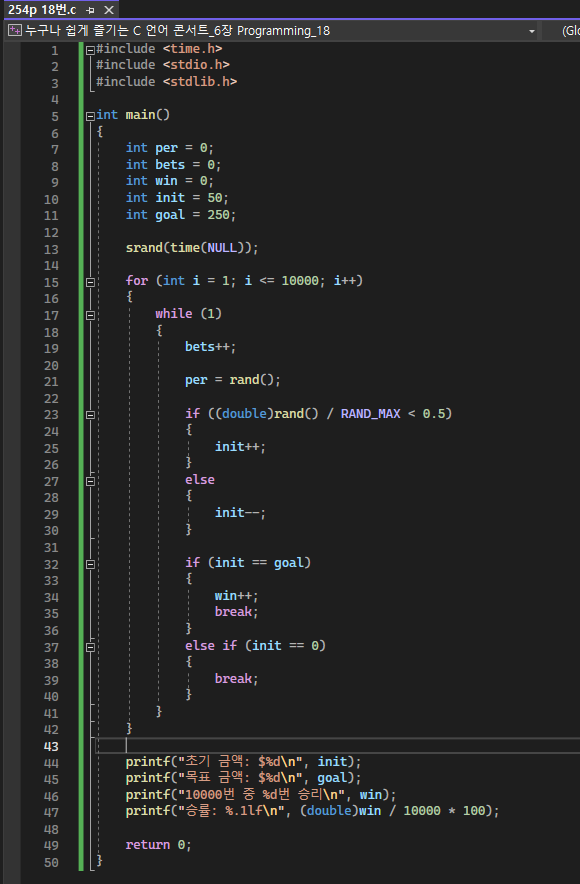The width and height of the screenshot is (580, 884).
Task: Collapse the rand() if block at line 23
Action: tap(90, 415)
